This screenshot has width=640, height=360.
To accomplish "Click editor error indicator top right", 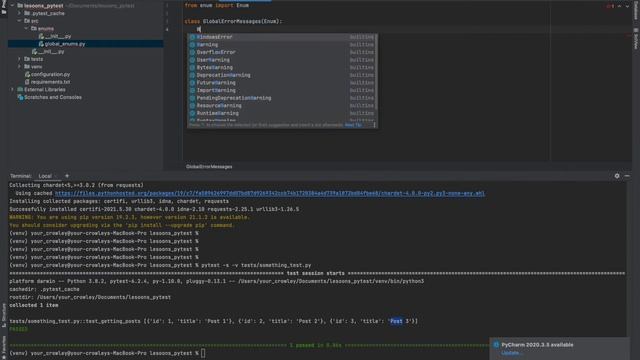I will [x=610, y=6].
